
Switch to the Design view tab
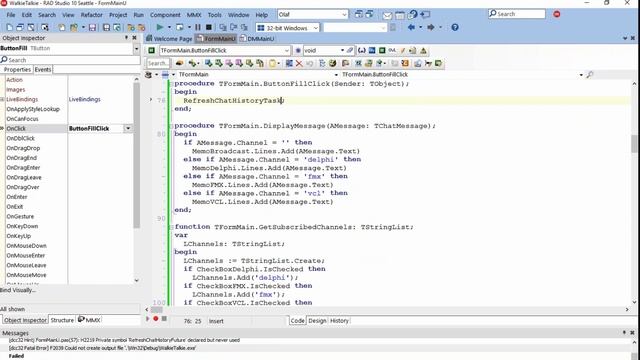click(x=317, y=321)
